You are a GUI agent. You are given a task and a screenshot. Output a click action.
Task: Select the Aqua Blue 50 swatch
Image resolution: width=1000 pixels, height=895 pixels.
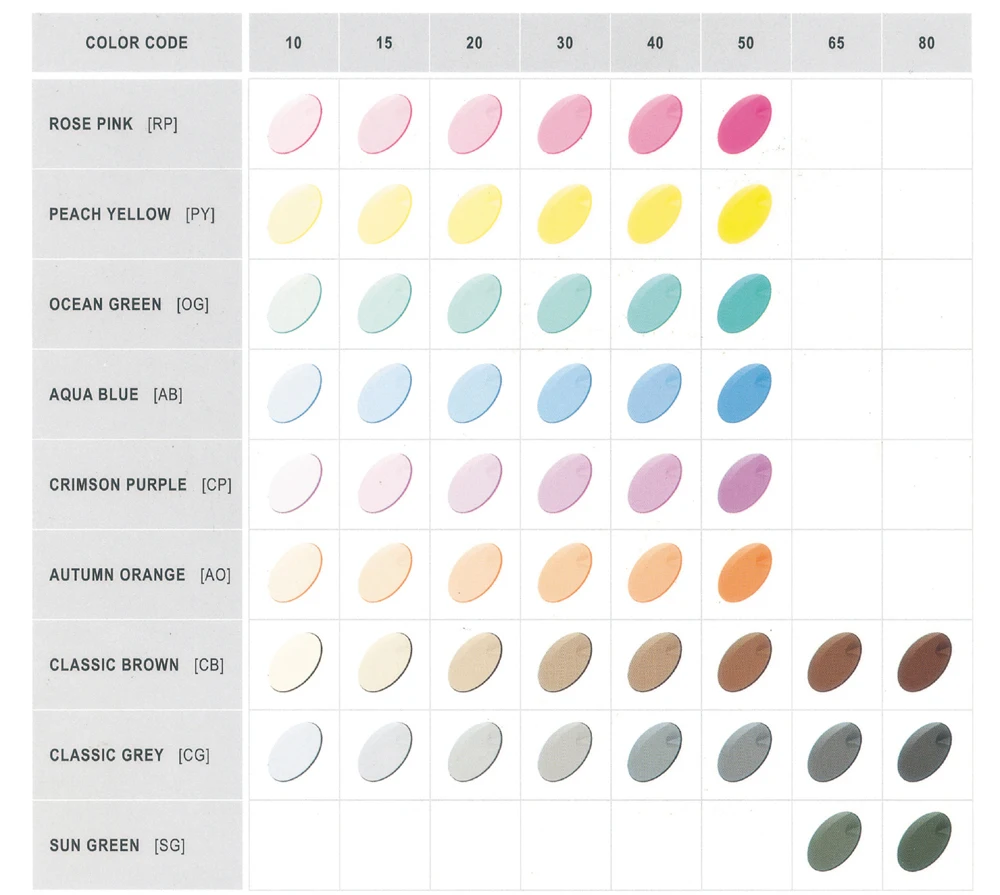745,393
